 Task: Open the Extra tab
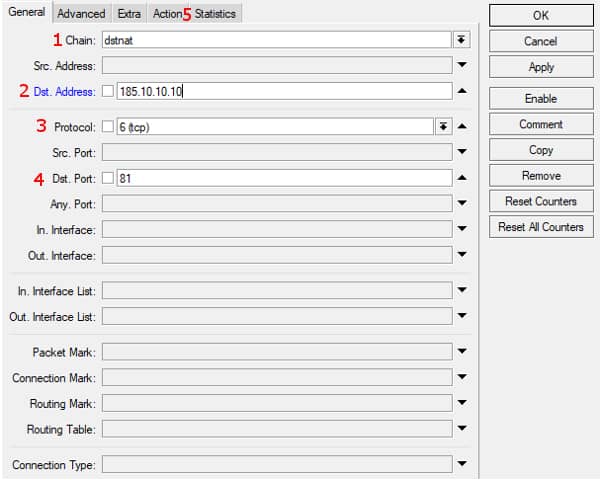[x=129, y=14]
